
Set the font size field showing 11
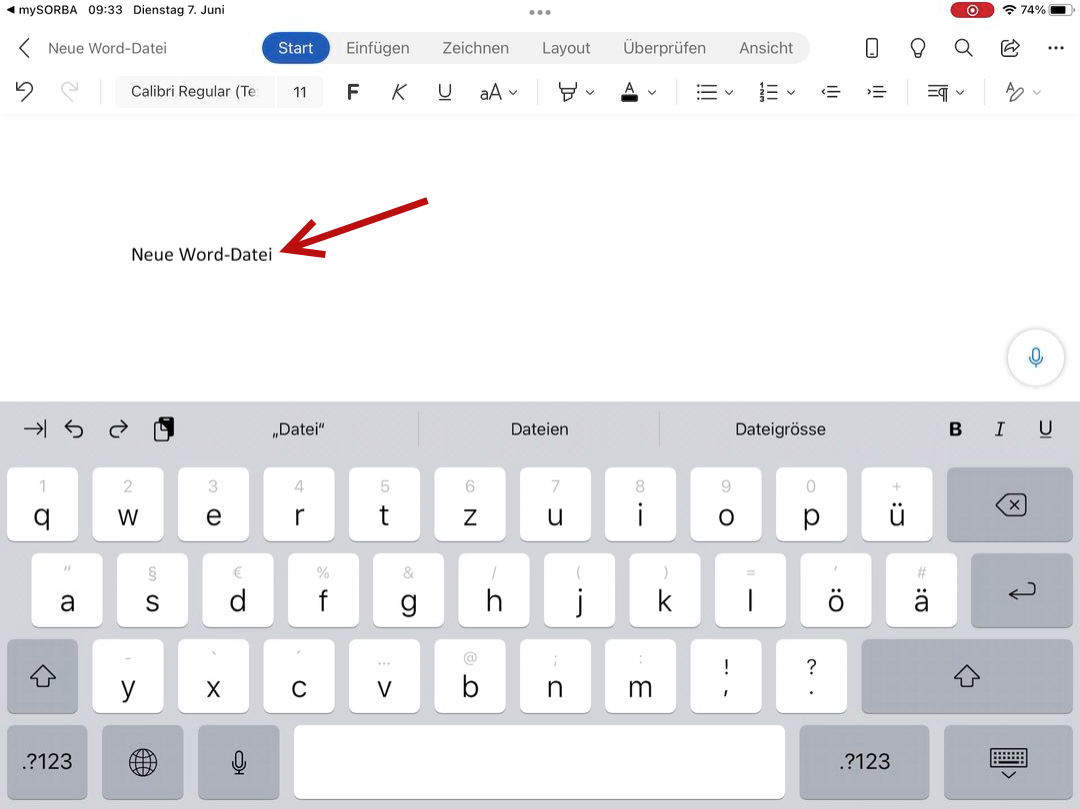point(300,92)
